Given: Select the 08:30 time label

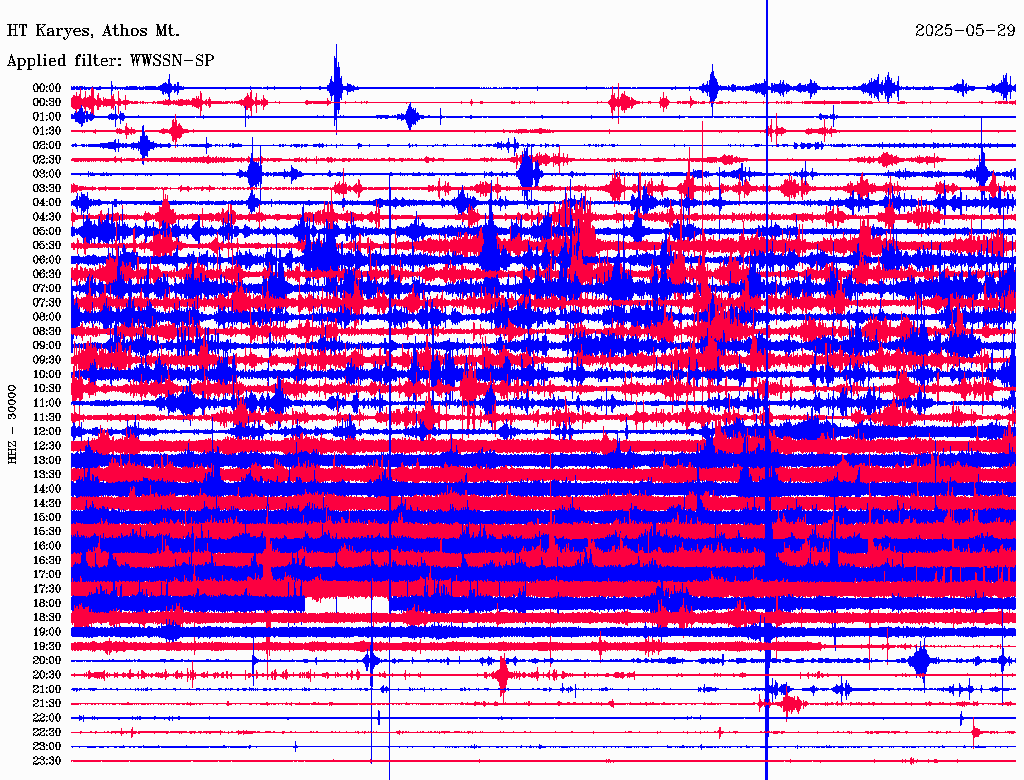Looking at the screenshot, I should tap(47, 332).
